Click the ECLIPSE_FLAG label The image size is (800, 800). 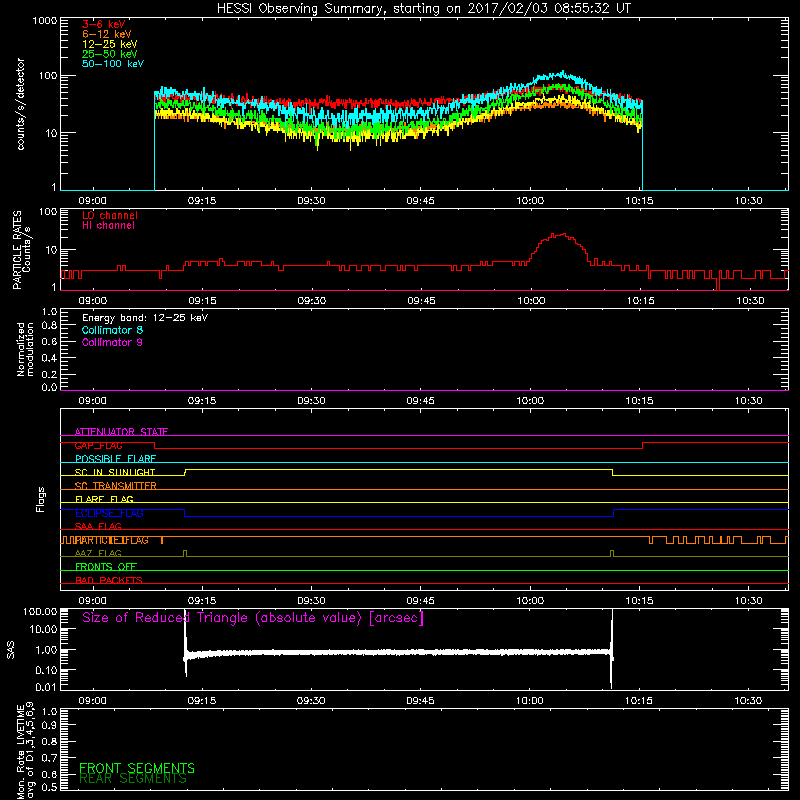click(109, 513)
